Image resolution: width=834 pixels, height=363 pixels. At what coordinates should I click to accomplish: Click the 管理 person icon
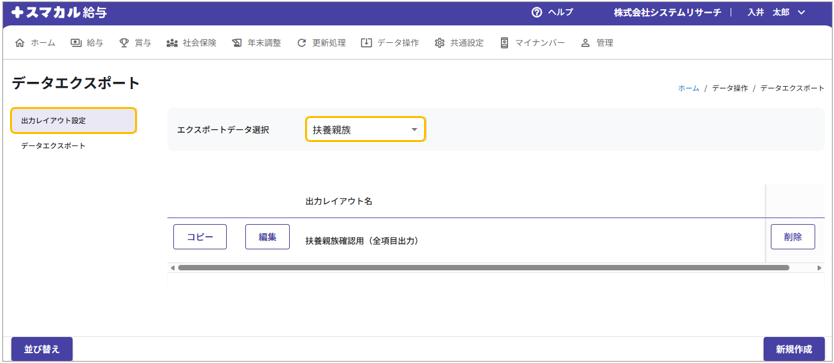(x=586, y=44)
